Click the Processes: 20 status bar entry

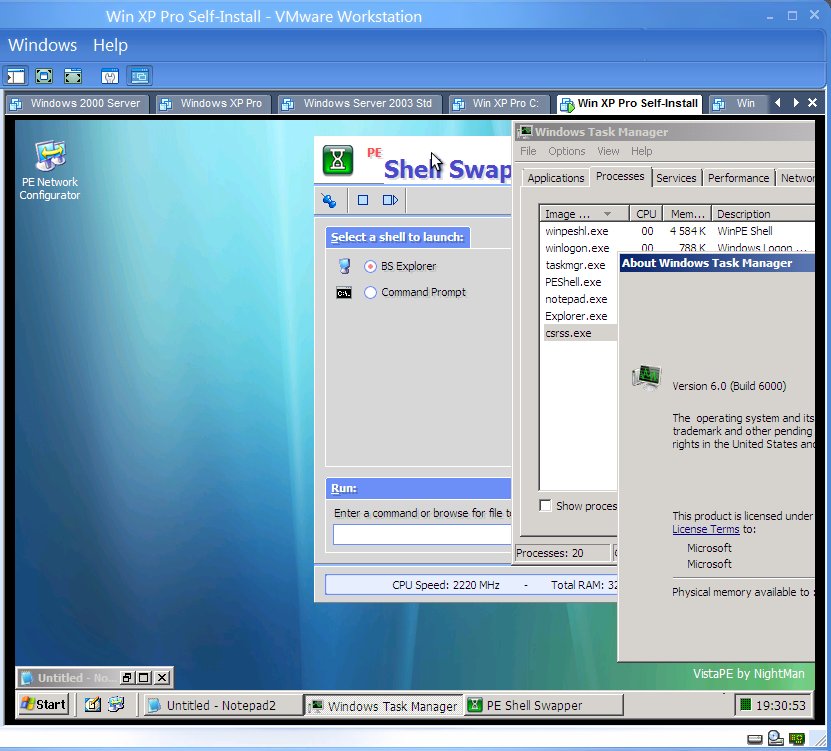tap(562, 553)
